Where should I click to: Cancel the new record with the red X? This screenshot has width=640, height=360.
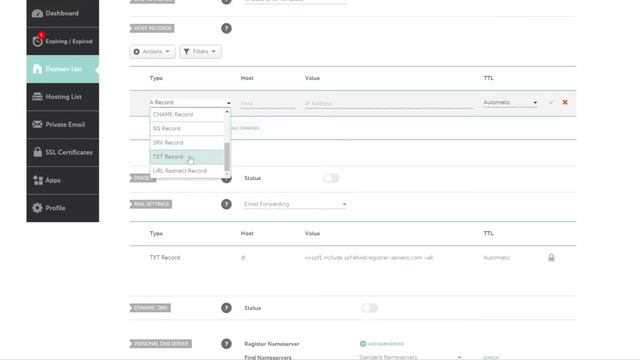click(x=565, y=102)
